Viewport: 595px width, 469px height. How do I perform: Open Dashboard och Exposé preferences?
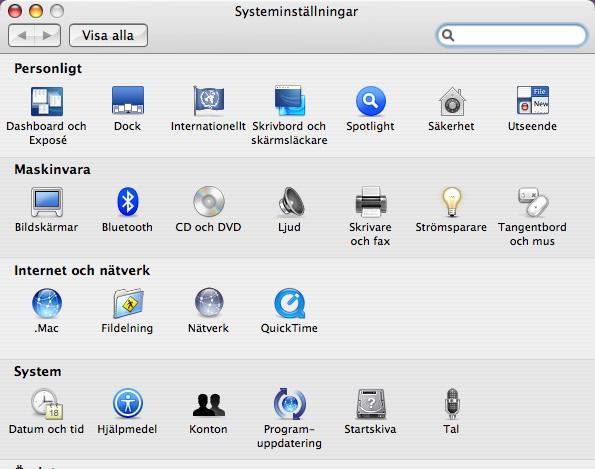point(47,101)
